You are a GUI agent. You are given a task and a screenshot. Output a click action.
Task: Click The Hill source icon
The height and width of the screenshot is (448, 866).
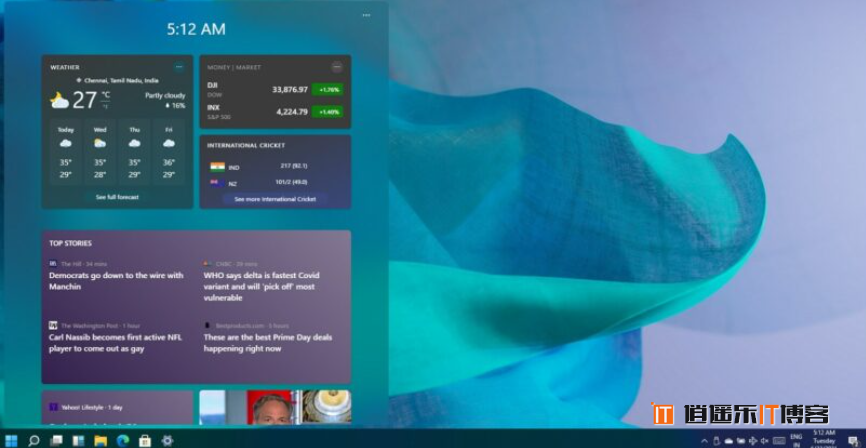click(53, 263)
